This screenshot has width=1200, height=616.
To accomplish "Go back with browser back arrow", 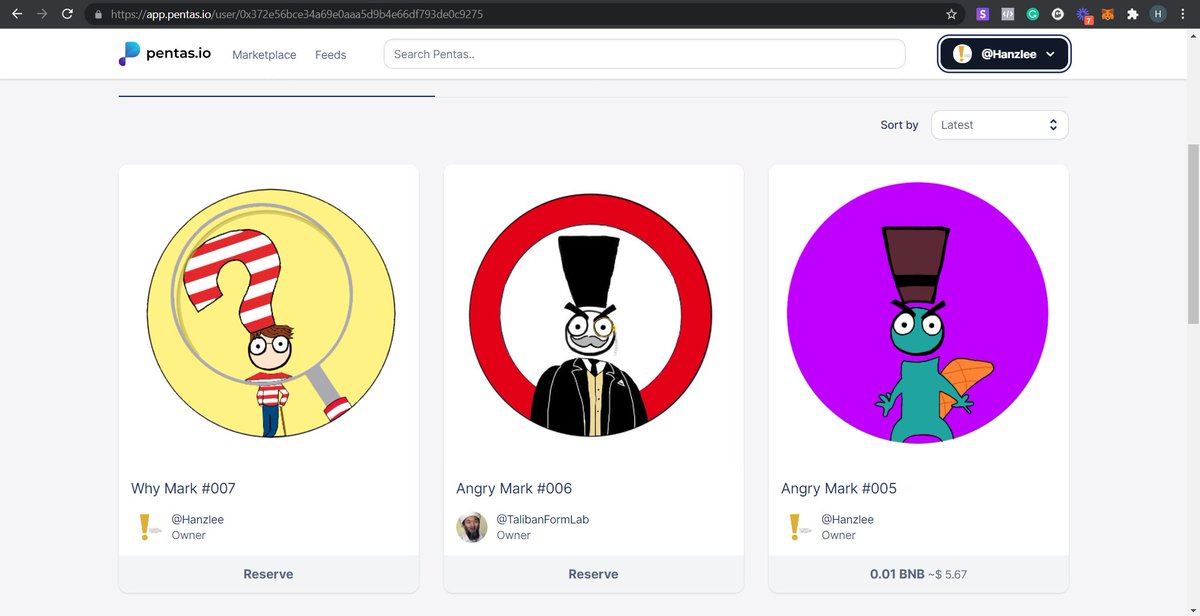I will [16, 14].
